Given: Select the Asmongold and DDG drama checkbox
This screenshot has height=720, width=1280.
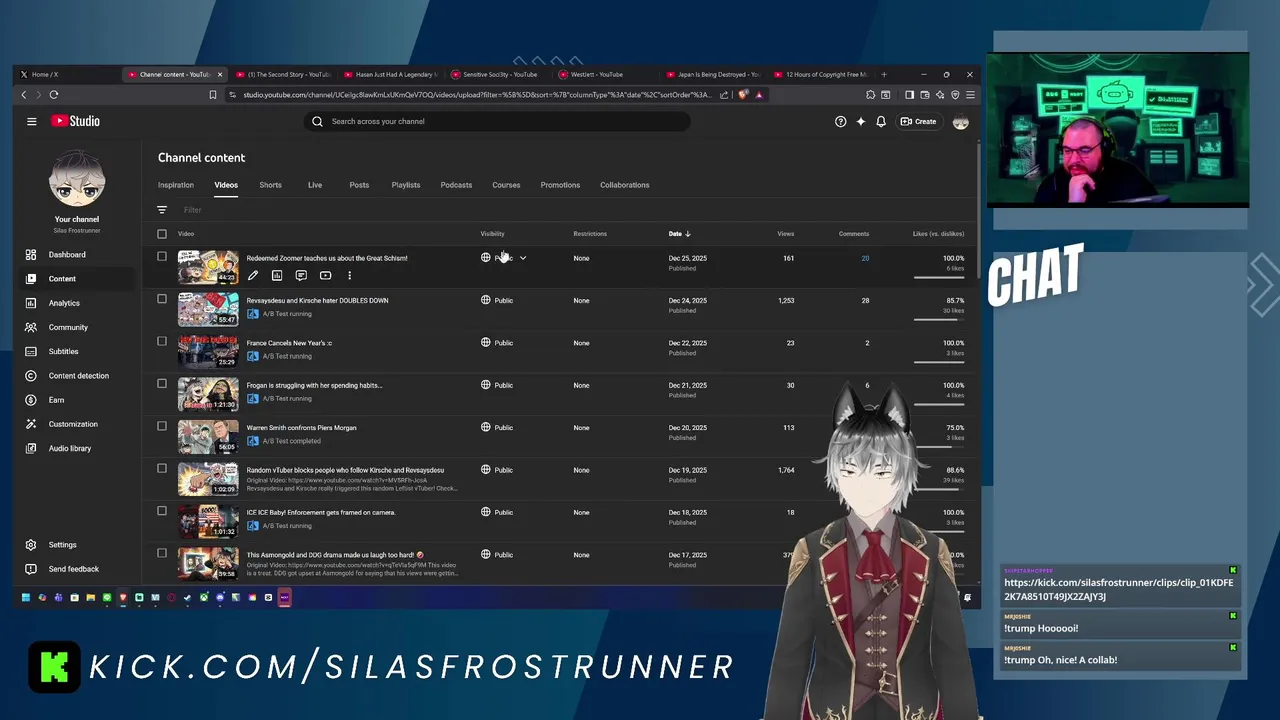Looking at the screenshot, I should 162,553.
